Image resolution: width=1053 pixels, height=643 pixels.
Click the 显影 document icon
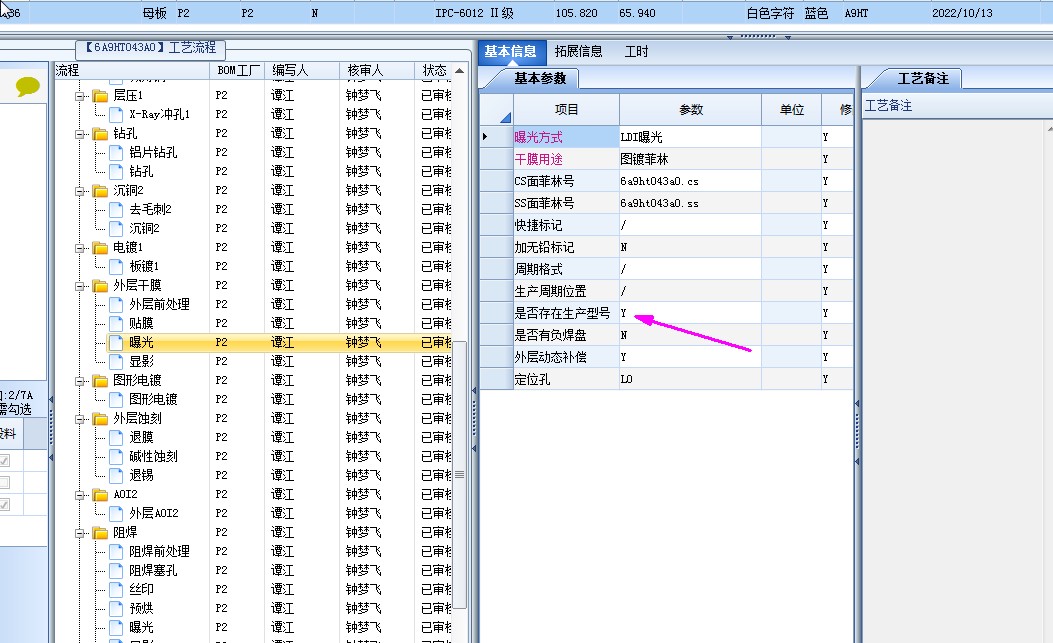click(x=116, y=361)
